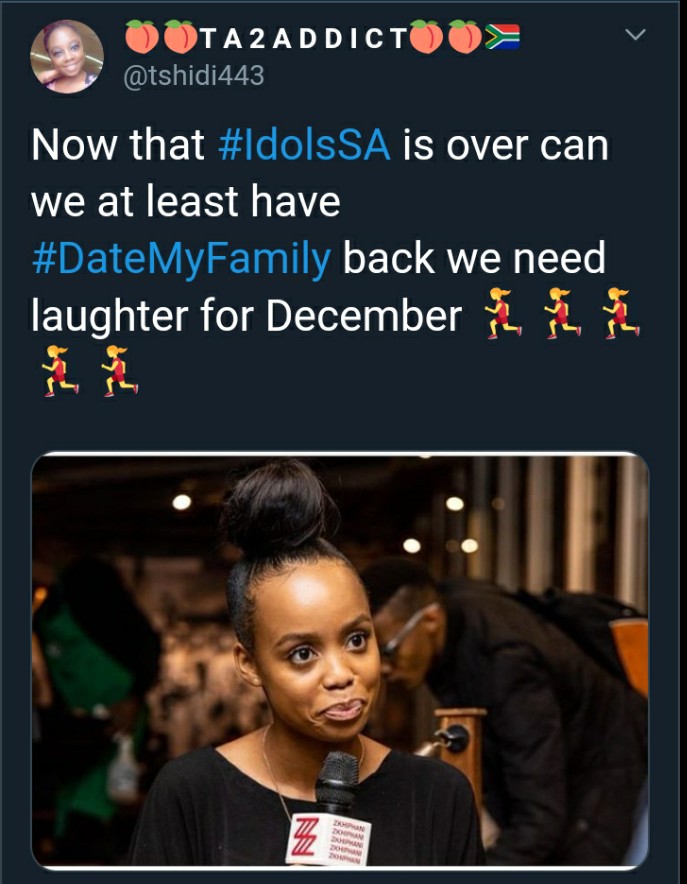Screen dimensions: 687x884
Task: Click the second peach emoji before TA2ADDICT
Action: tap(180, 37)
